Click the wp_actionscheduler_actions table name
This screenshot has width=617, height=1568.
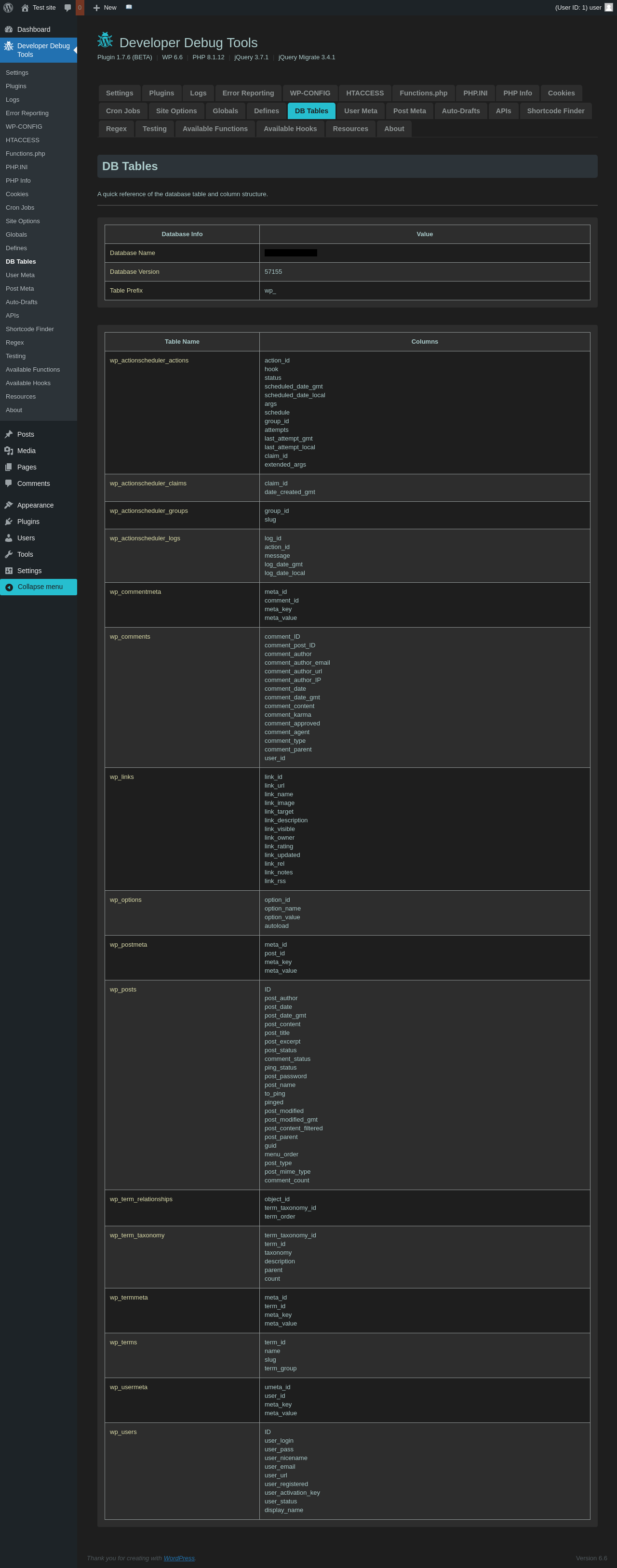click(149, 361)
